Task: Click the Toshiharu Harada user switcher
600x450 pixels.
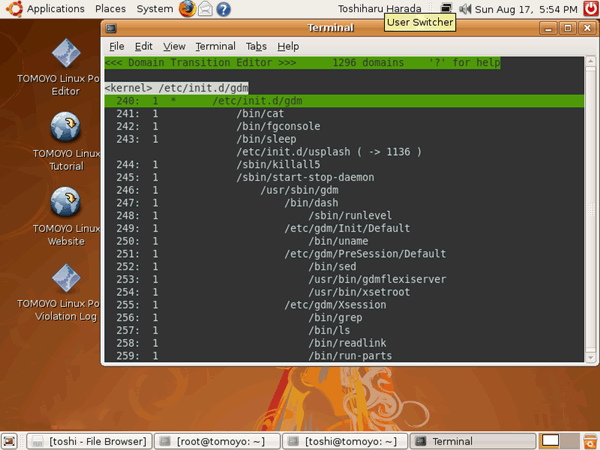Action: [379, 9]
